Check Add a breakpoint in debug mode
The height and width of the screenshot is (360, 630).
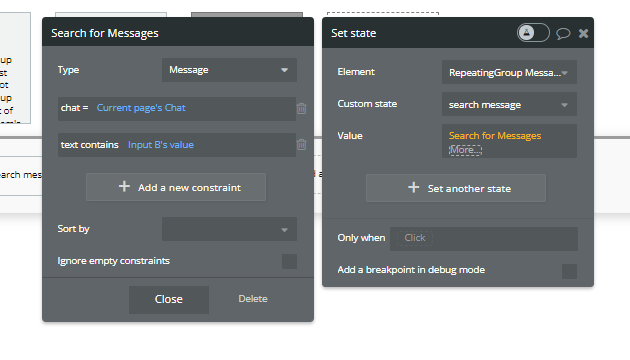pyautogui.click(x=569, y=271)
